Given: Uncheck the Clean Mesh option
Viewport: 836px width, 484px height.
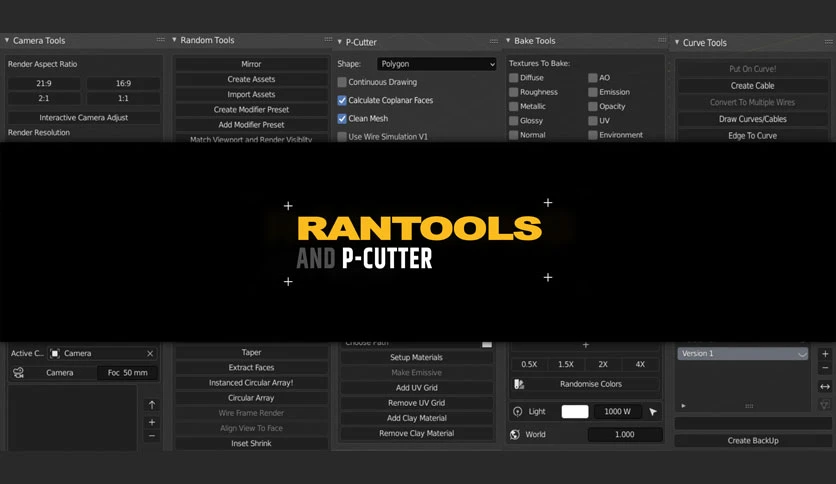Looking at the screenshot, I should point(342,118).
